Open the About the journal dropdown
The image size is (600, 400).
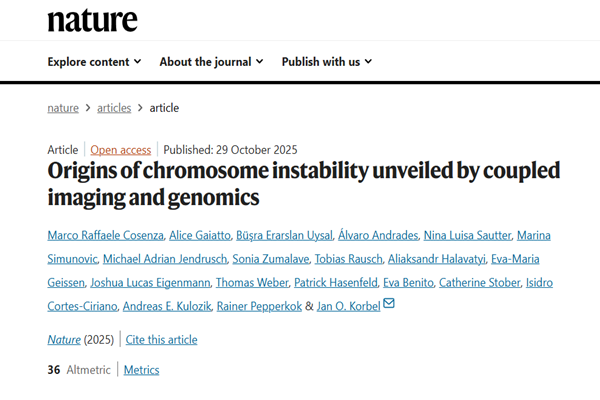pos(211,61)
